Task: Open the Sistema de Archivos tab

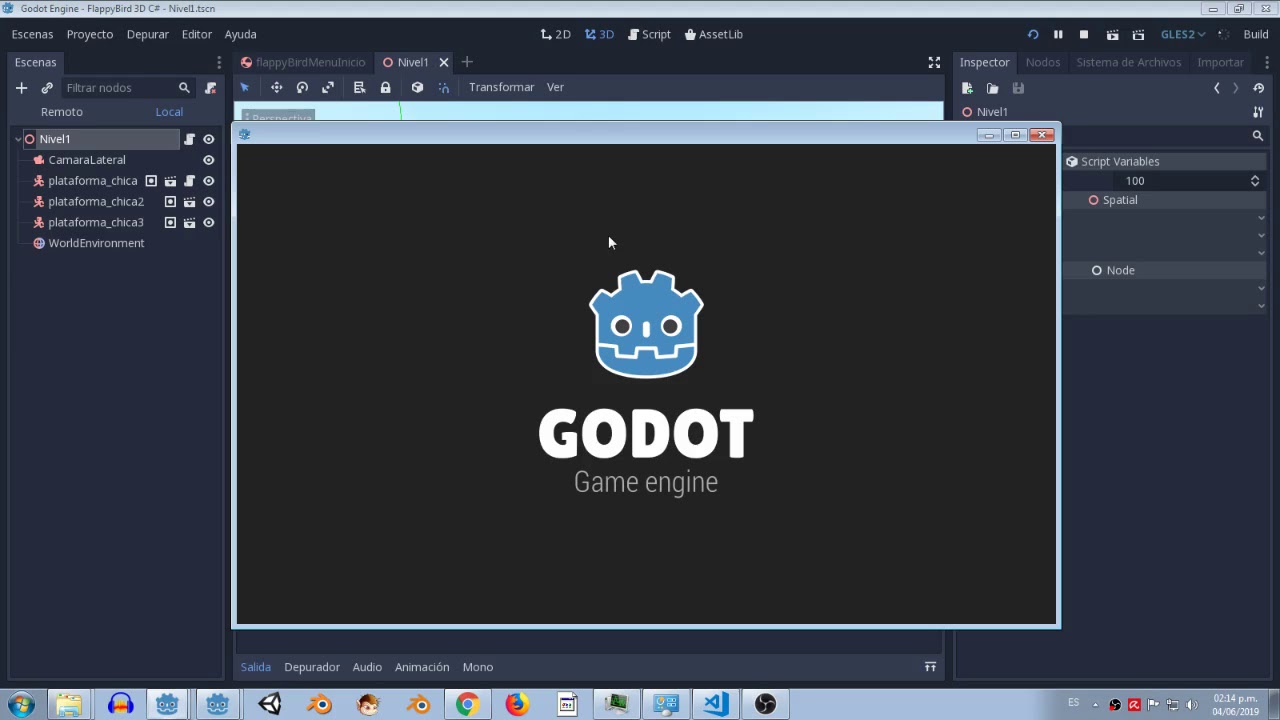Action: coord(1129,62)
